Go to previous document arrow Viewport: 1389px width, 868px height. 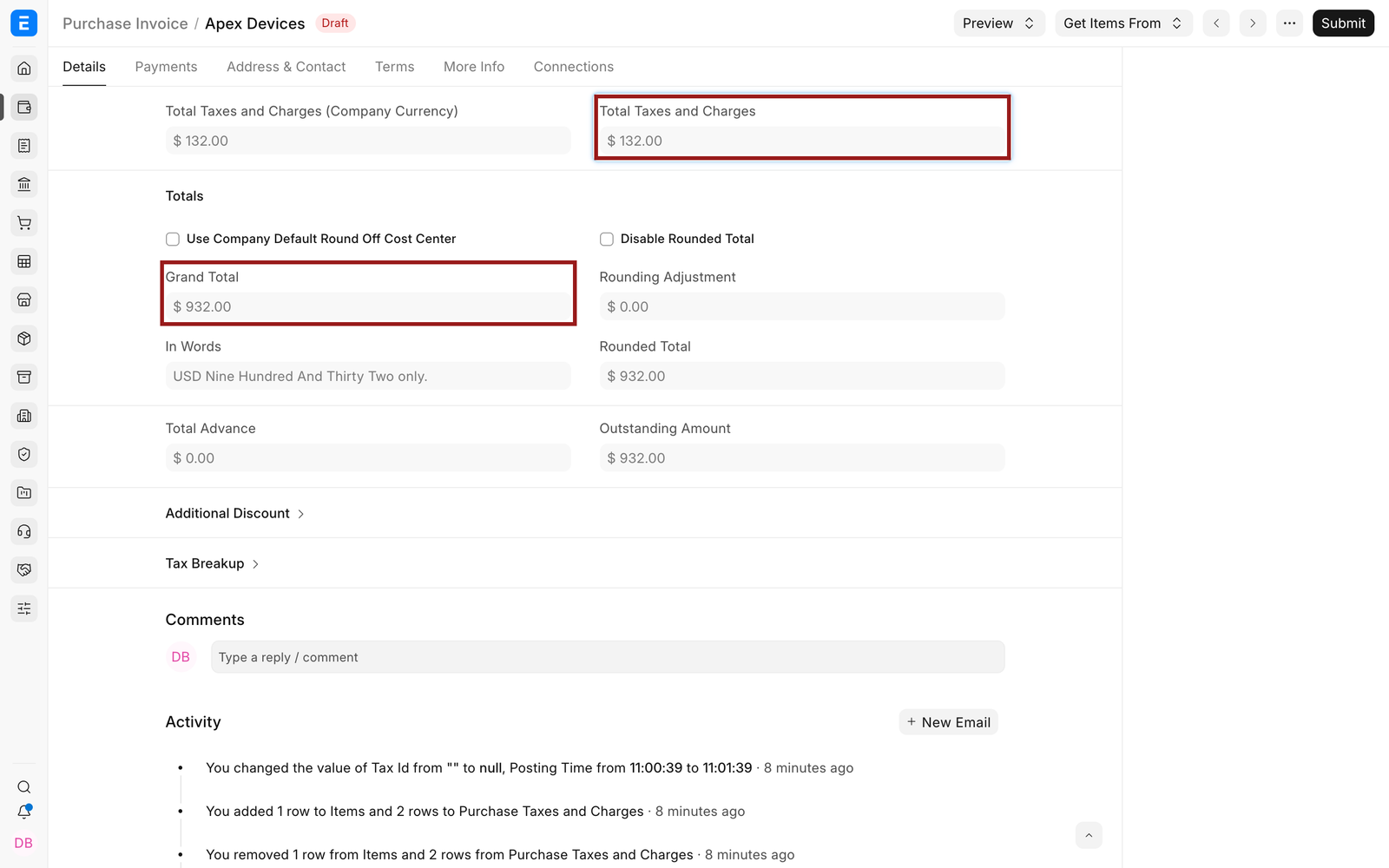[1216, 23]
